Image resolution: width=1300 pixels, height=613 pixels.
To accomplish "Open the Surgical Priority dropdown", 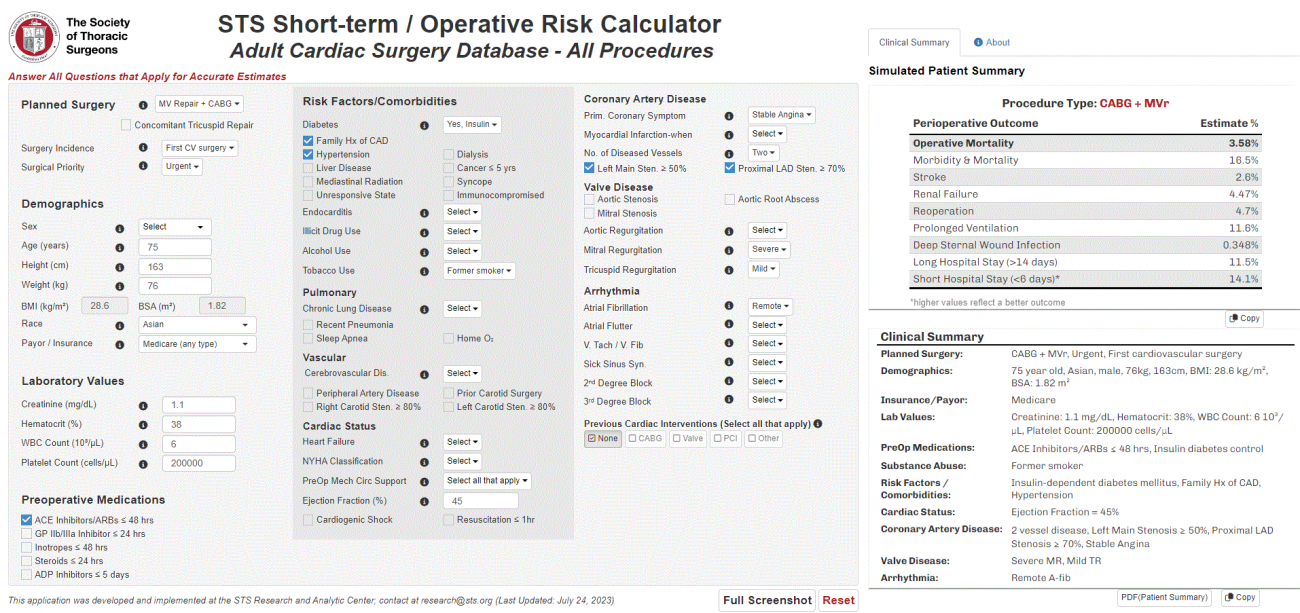I will click(x=182, y=167).
